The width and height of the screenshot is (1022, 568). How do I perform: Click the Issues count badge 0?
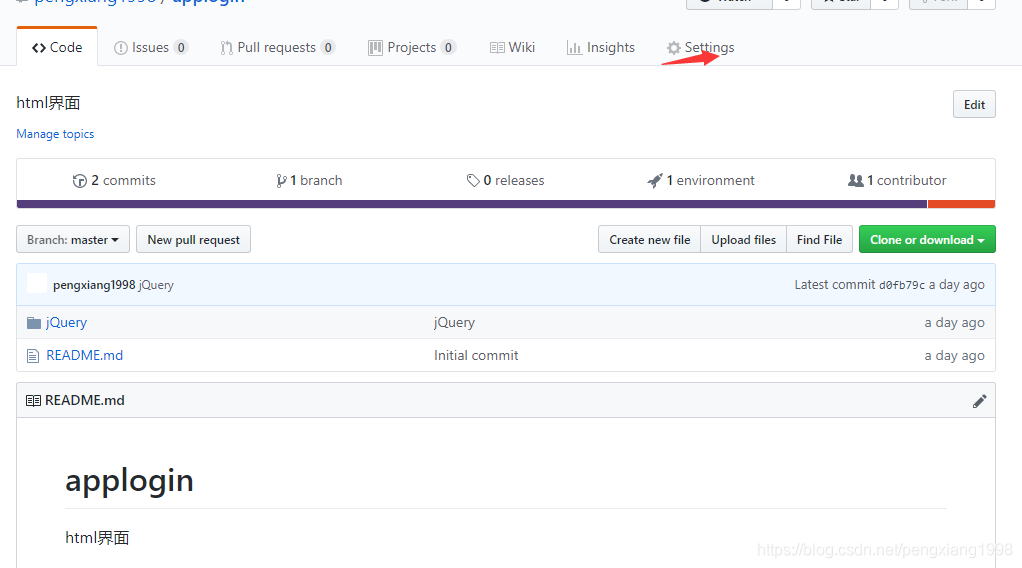point(181,48)
